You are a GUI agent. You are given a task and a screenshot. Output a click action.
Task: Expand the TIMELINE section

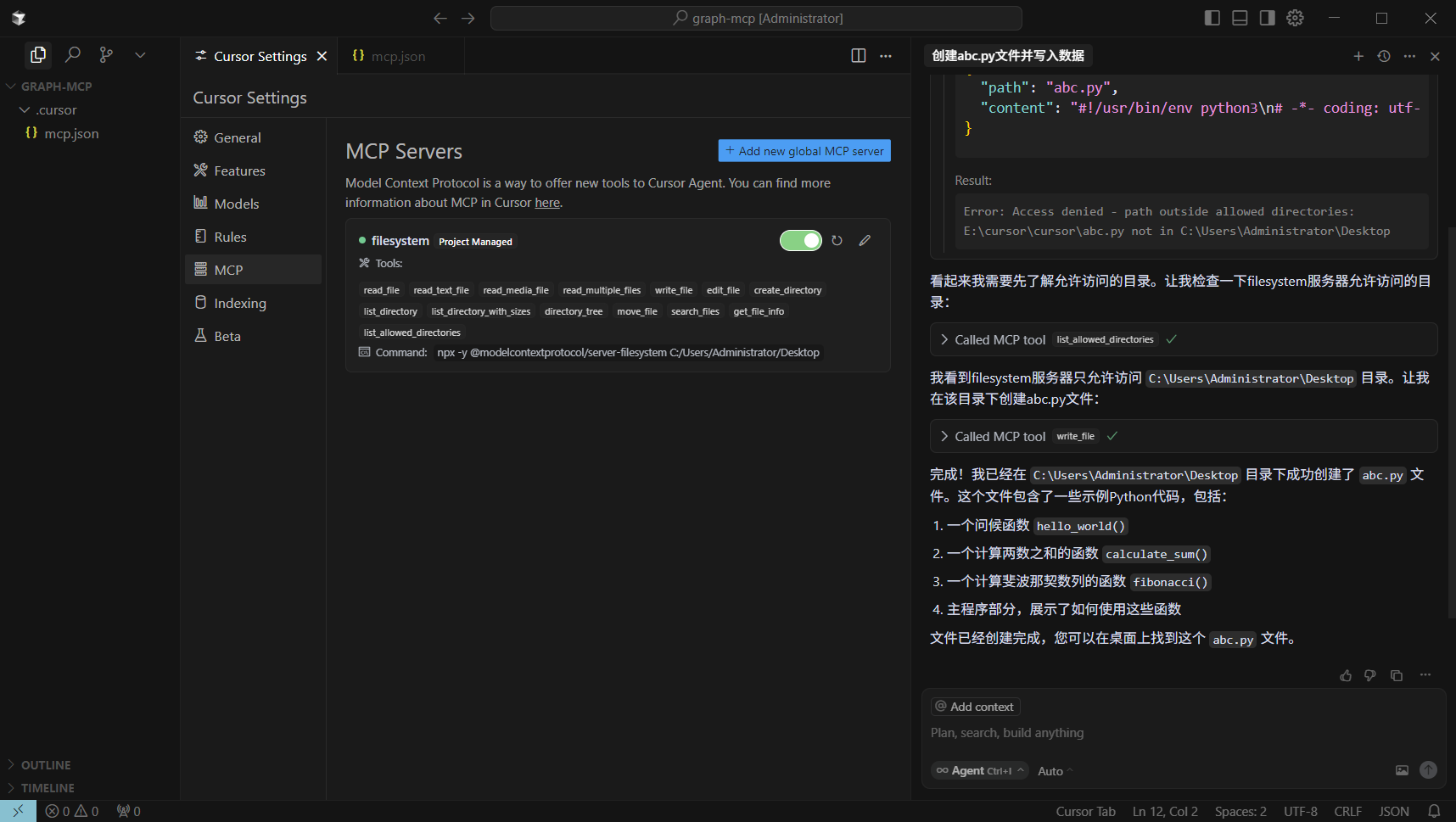click(48, 788)
